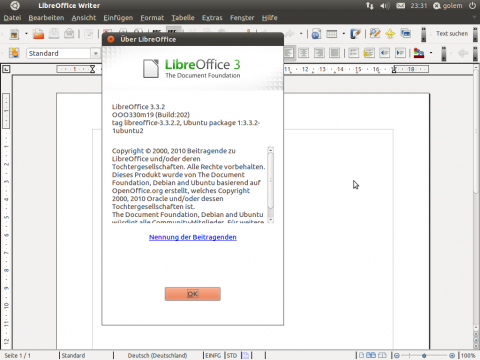Open the Nennung der Beitragenden link
480x360 pixels.
[193, 237]
